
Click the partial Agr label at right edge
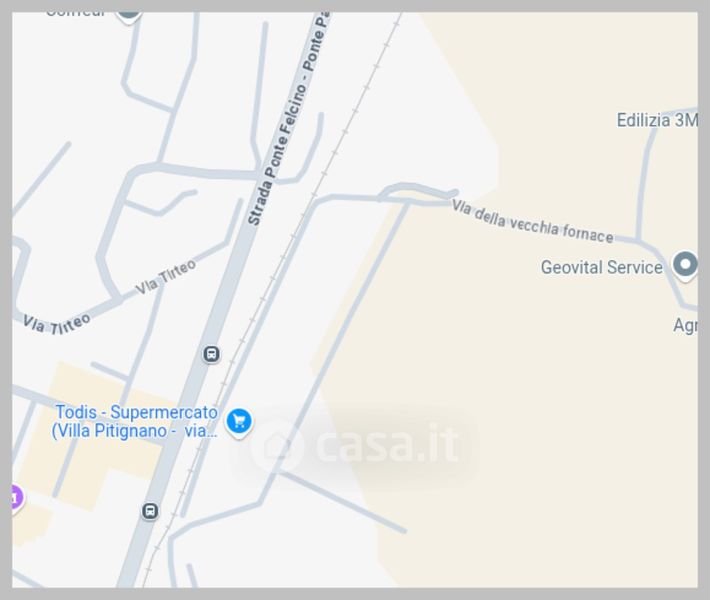[x=685, y=326]
